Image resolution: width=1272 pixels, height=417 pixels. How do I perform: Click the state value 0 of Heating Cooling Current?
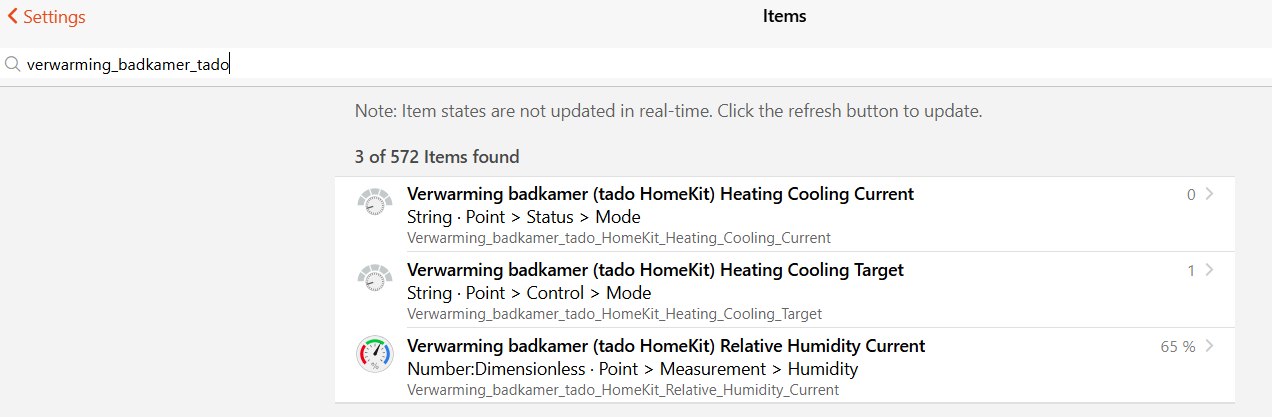tap(1191, 195)
